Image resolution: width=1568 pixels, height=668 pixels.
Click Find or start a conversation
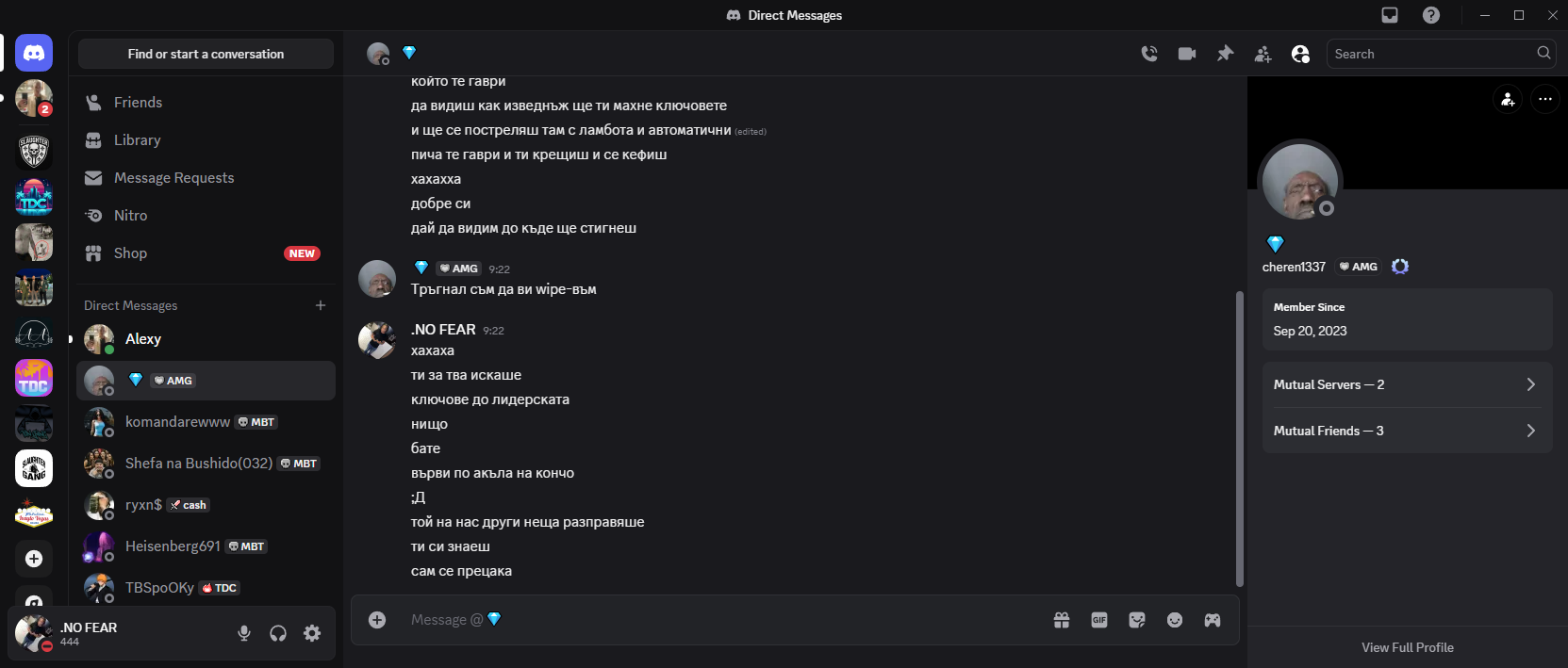206,54
